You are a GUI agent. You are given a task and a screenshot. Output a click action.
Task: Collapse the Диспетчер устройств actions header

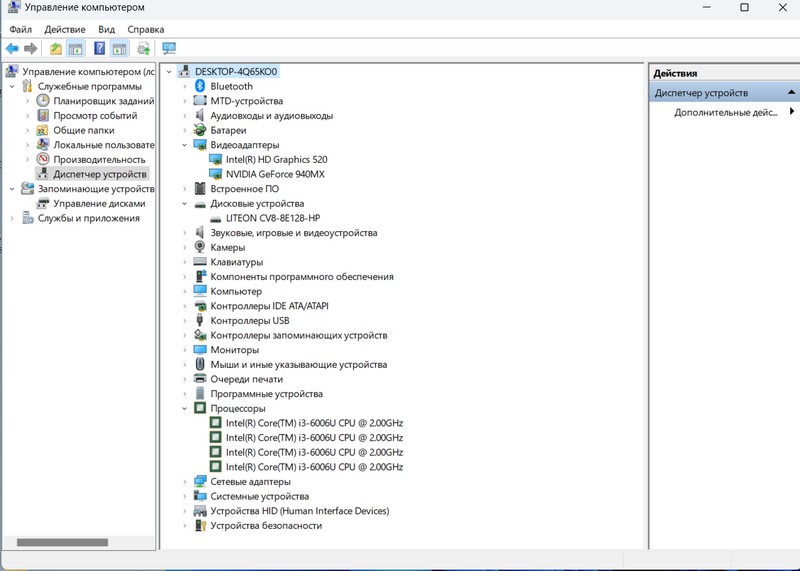792,93
